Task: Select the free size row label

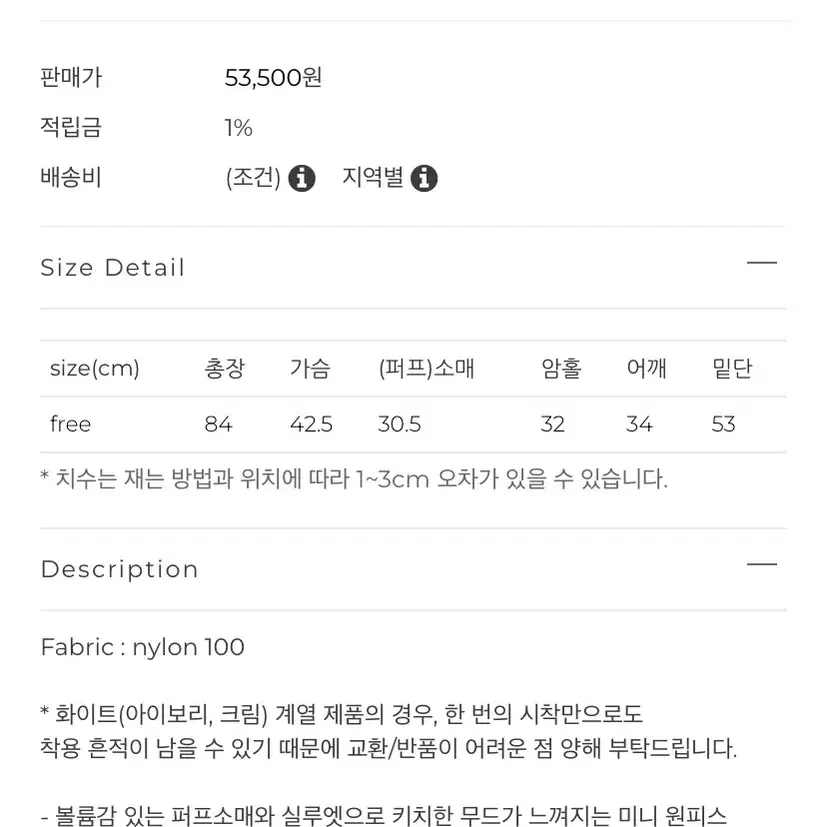Action: (70, 424)
